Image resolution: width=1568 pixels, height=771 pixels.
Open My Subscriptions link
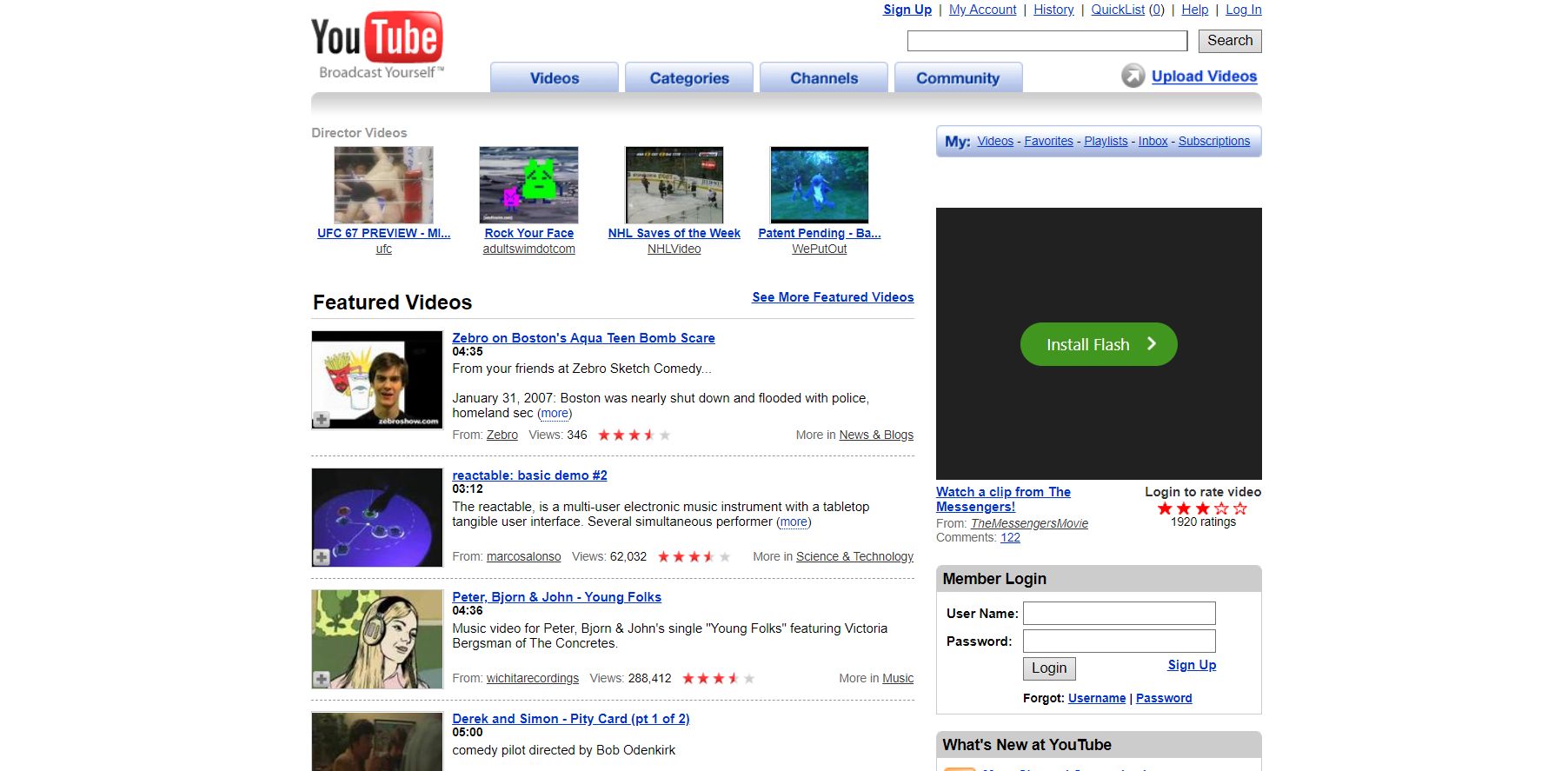pyautogui.click(x=1214, y=141)
